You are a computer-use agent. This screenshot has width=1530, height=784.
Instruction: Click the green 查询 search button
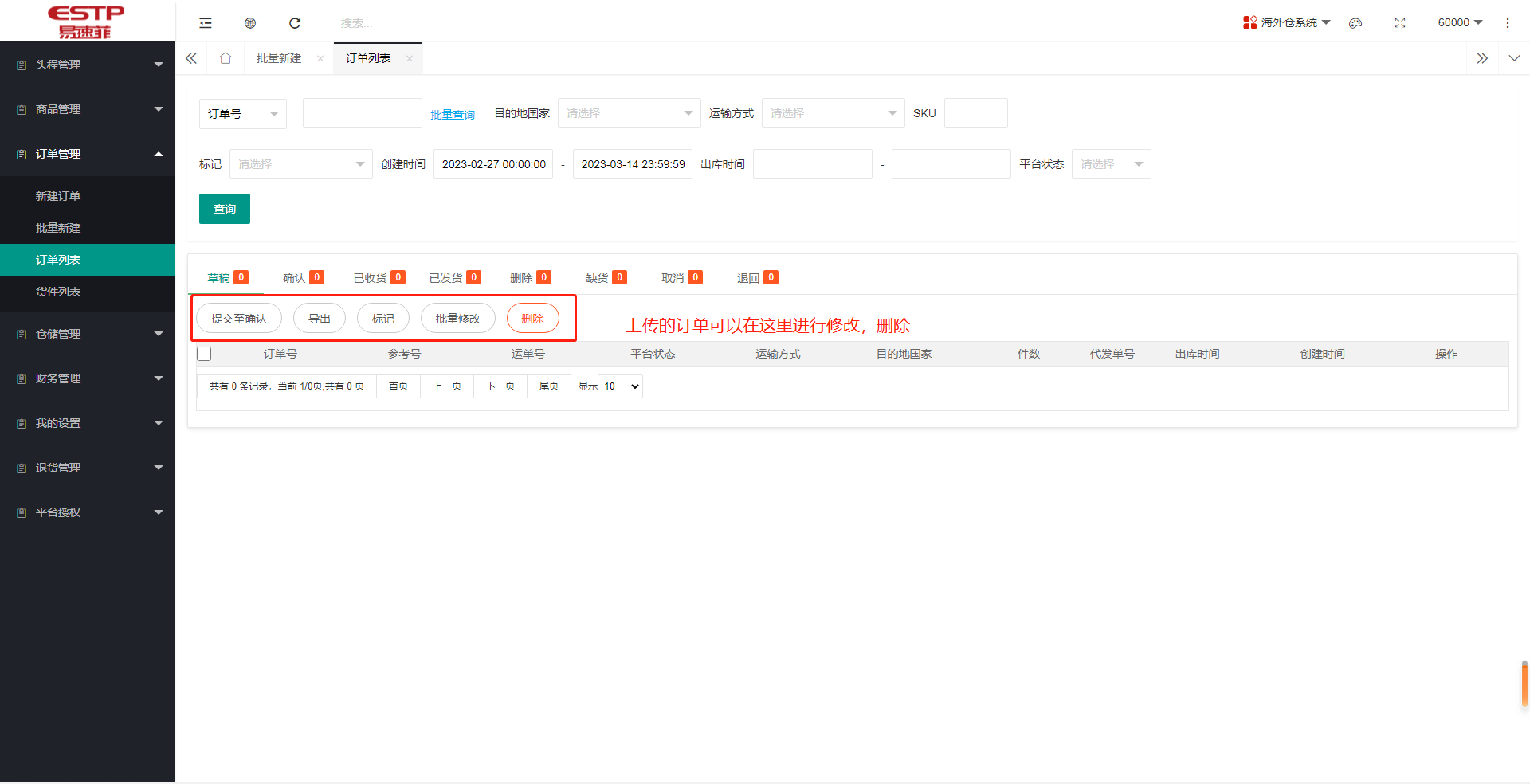click(224, 209)
